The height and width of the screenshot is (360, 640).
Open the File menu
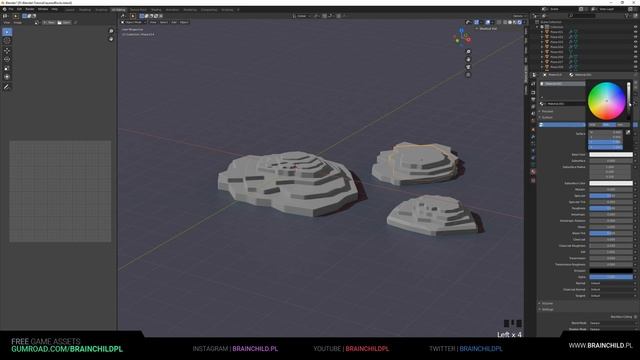click(11, 9)
